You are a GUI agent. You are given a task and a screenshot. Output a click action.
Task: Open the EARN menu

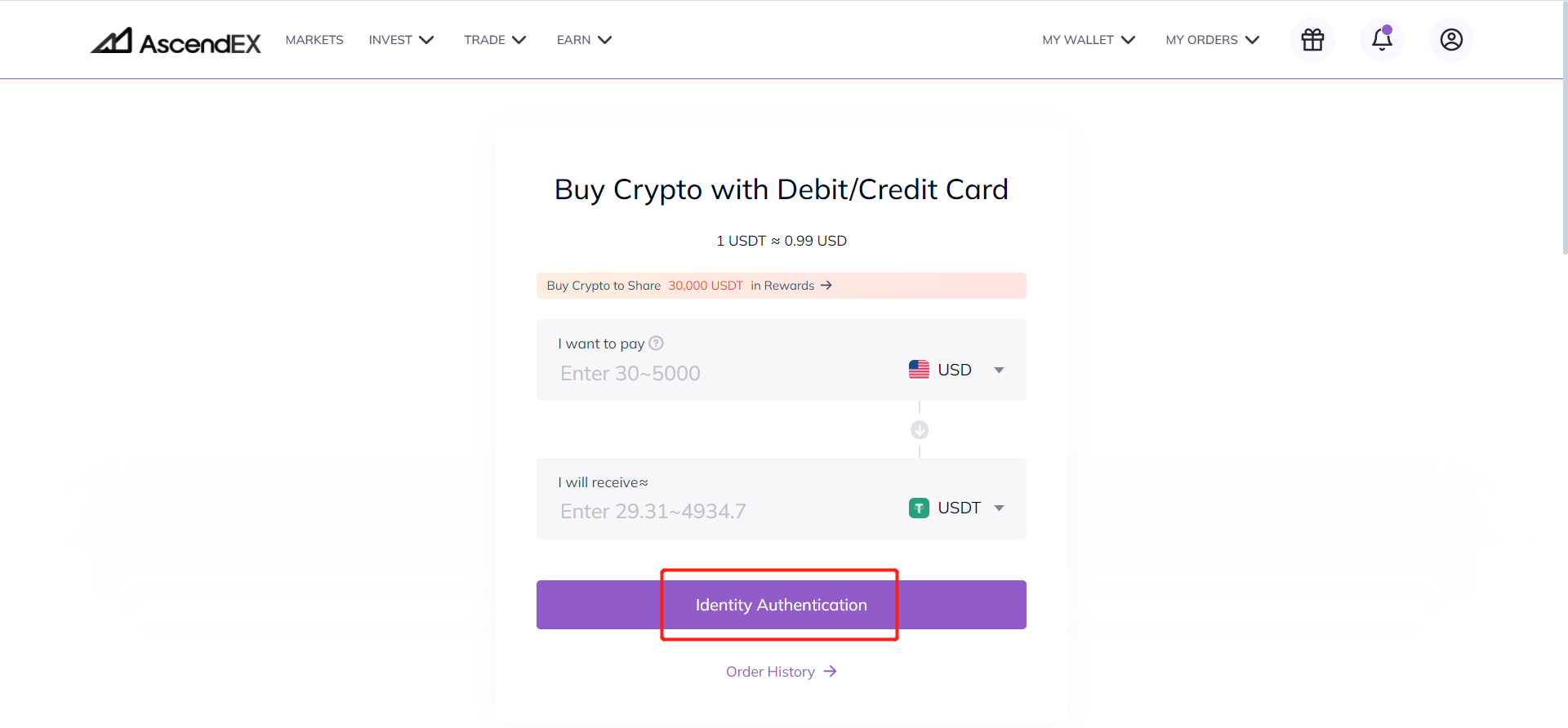(584, 40)
